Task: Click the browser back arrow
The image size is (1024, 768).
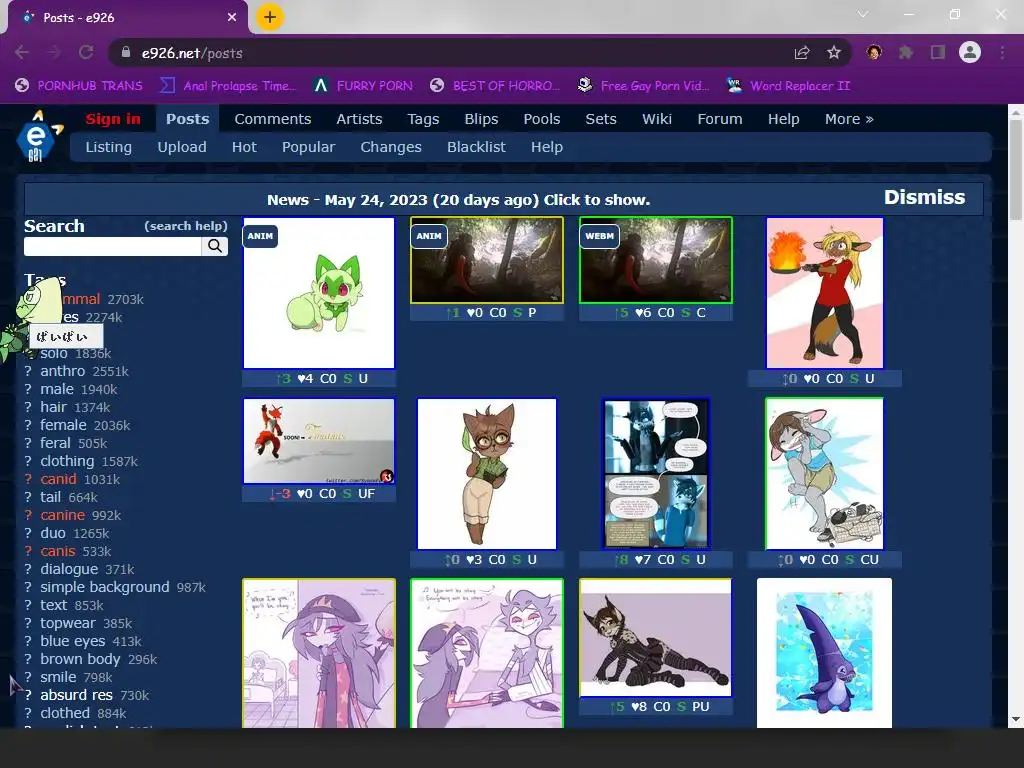Action: 22,53
